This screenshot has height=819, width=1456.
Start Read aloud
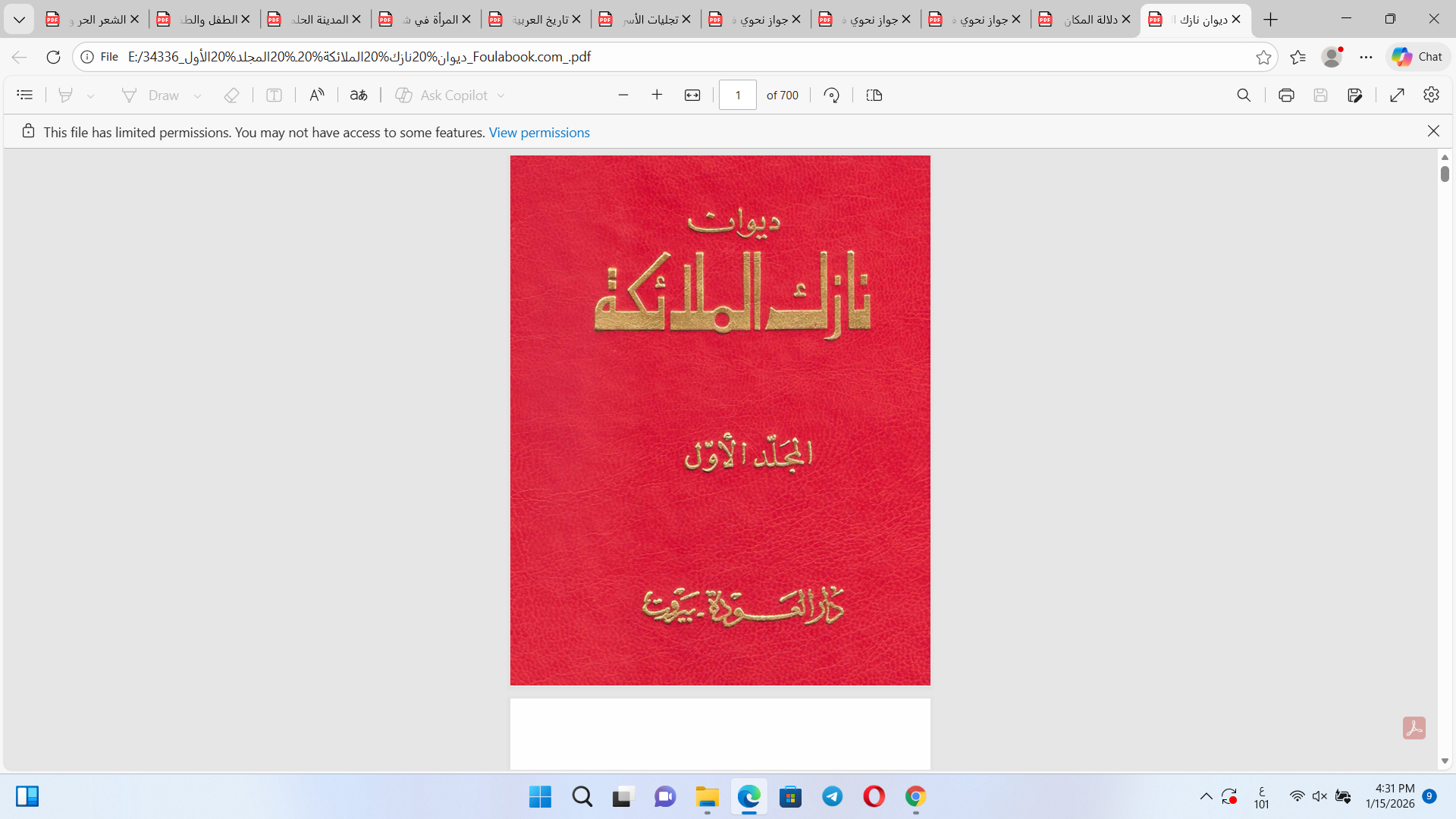(317, 95)
